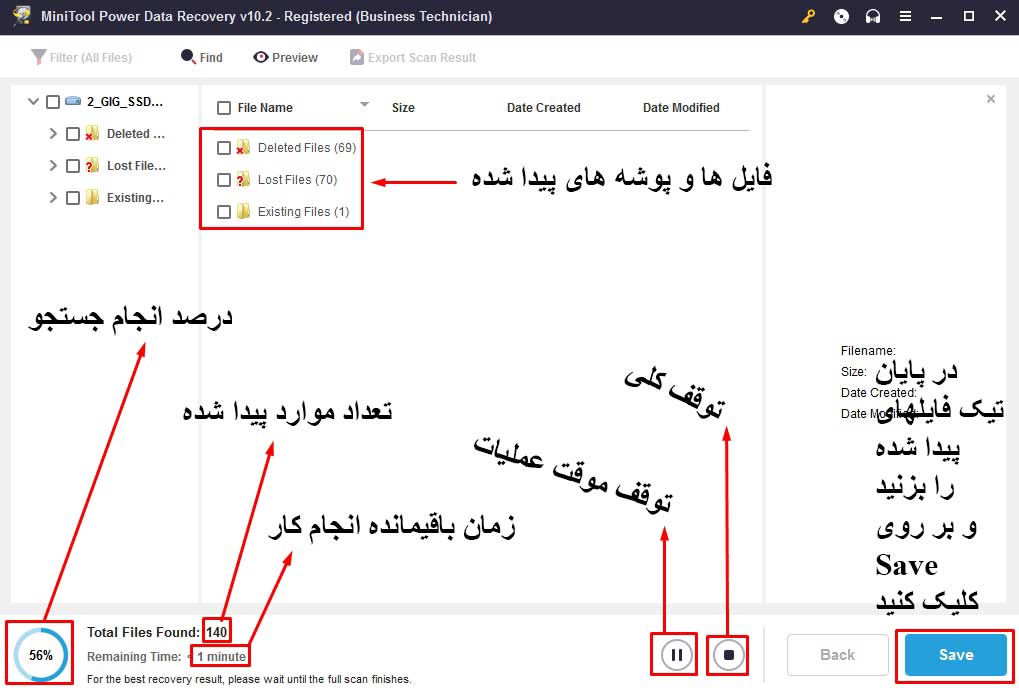Image resolution: width=1019 pixels, height=692 pixels.
Task: Click the Preview eye icon
Action: tap(261, 57)
